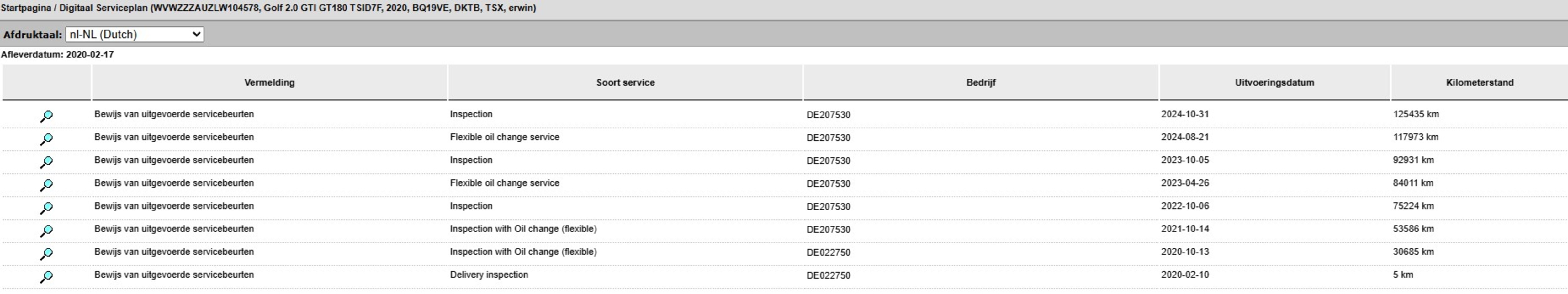View details of 2021-10-14 service entry
The height and width of the screenshot is (294, 1568).
[46, 231]
